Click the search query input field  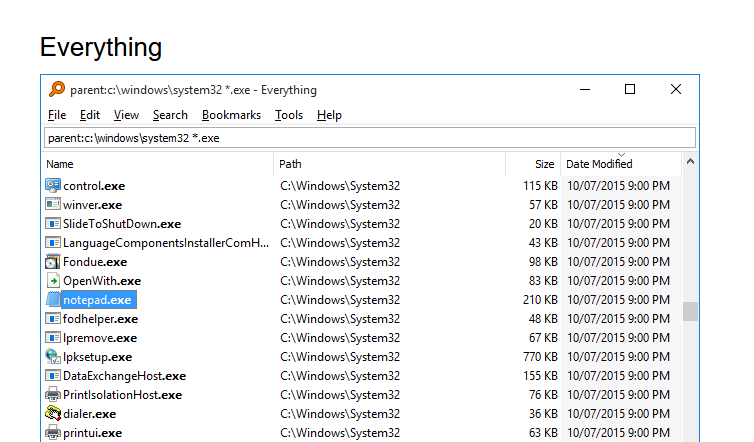[370, 138]
